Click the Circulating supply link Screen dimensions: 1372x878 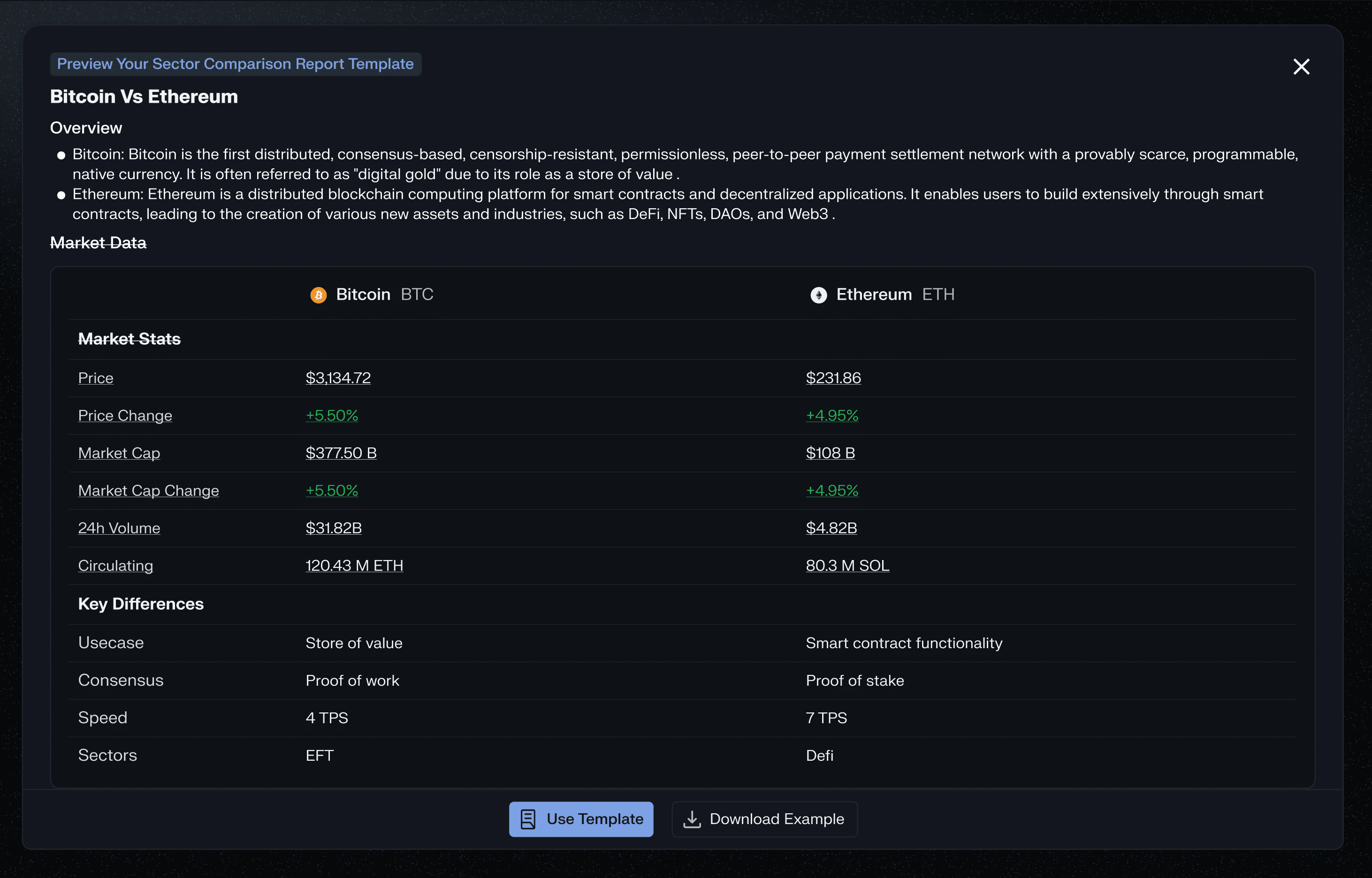pos(115,566)
